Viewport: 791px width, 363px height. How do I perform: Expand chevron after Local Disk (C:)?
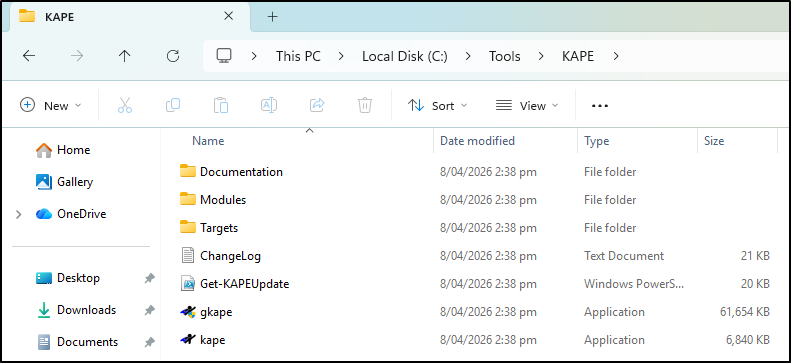pyautogui.click(x=469, y=56)
